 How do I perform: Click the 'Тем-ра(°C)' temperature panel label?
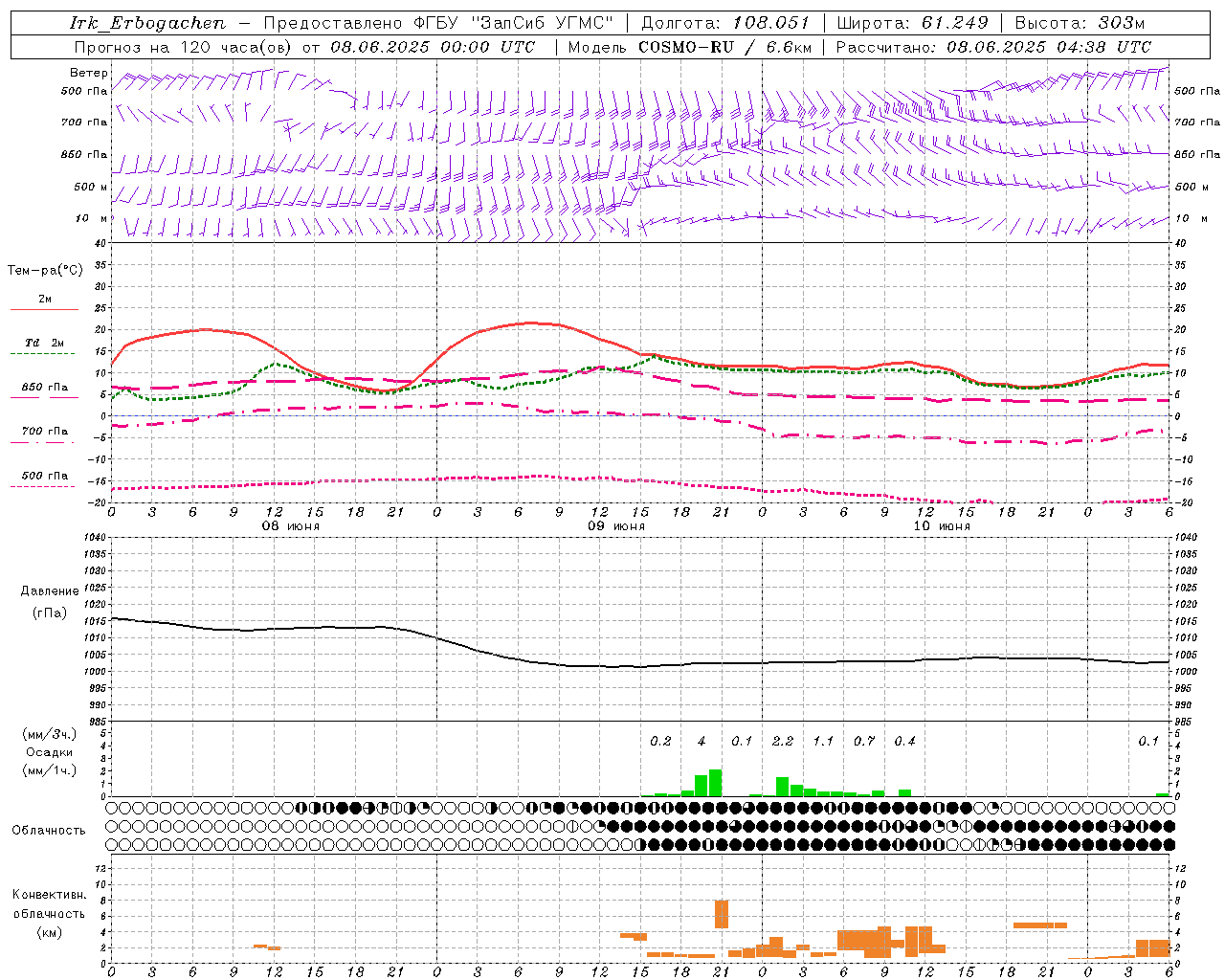click(x=45, y=271)
